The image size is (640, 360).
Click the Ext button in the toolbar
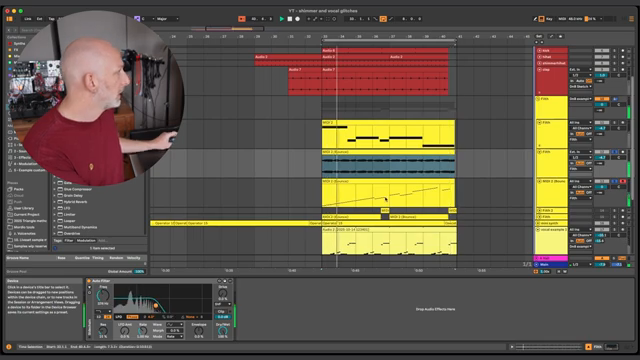[x=39, y=19]
